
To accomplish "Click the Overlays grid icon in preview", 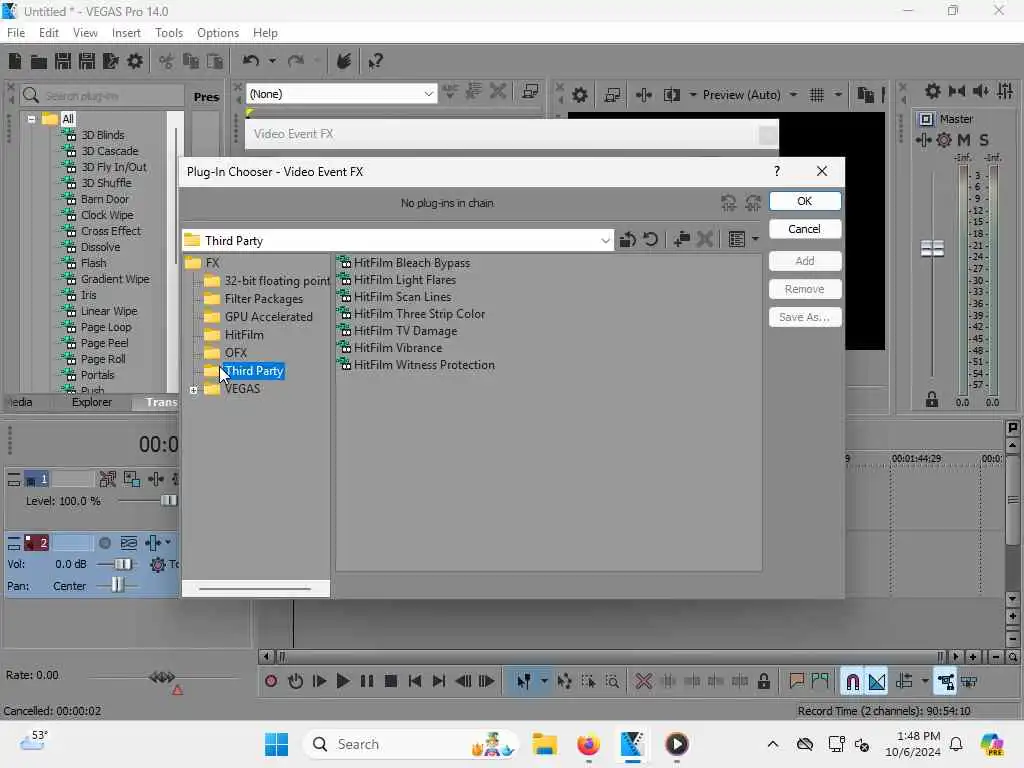I will [x=817, y=95].
